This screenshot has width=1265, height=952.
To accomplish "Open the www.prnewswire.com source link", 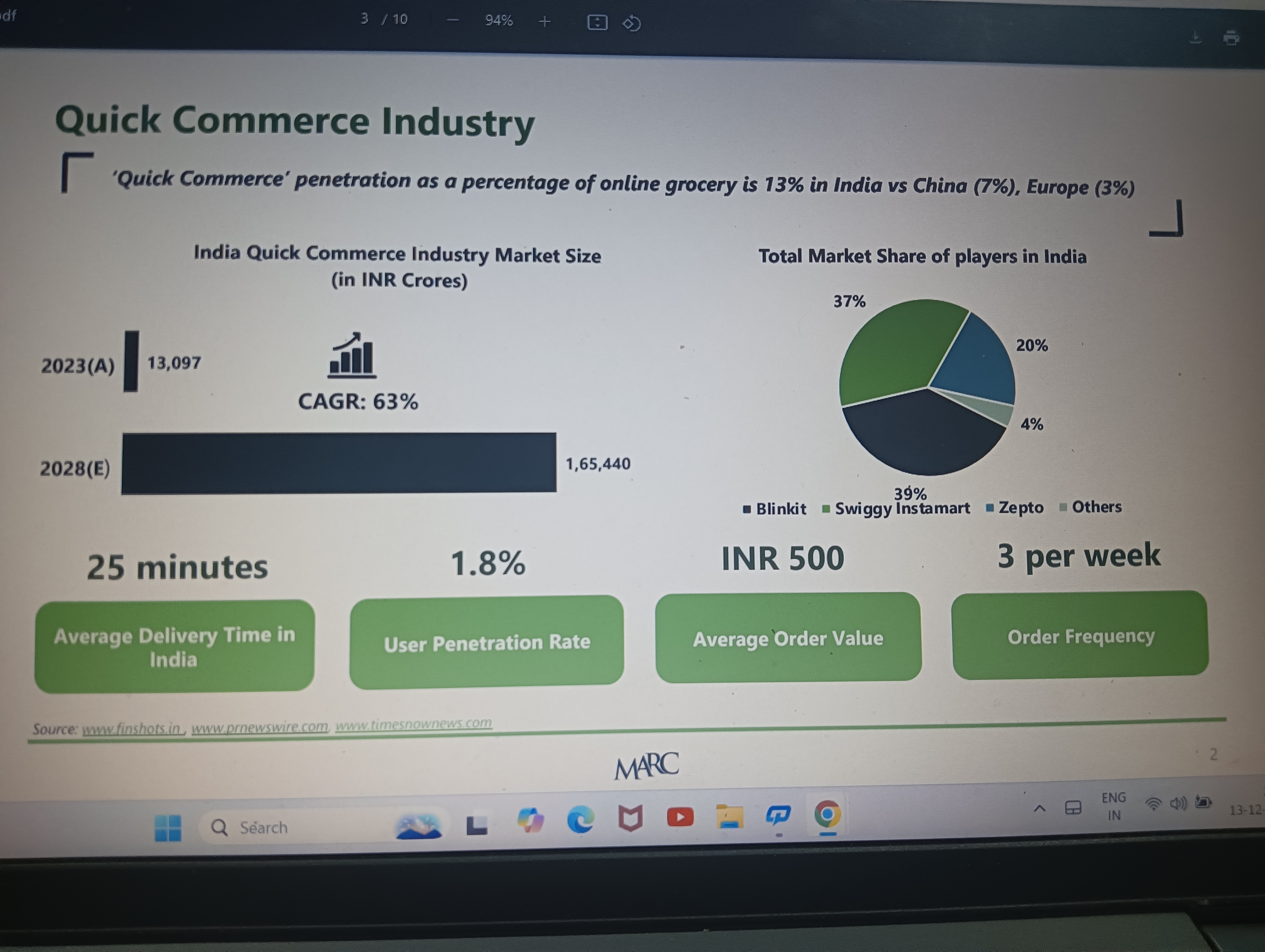I will 260,727.
